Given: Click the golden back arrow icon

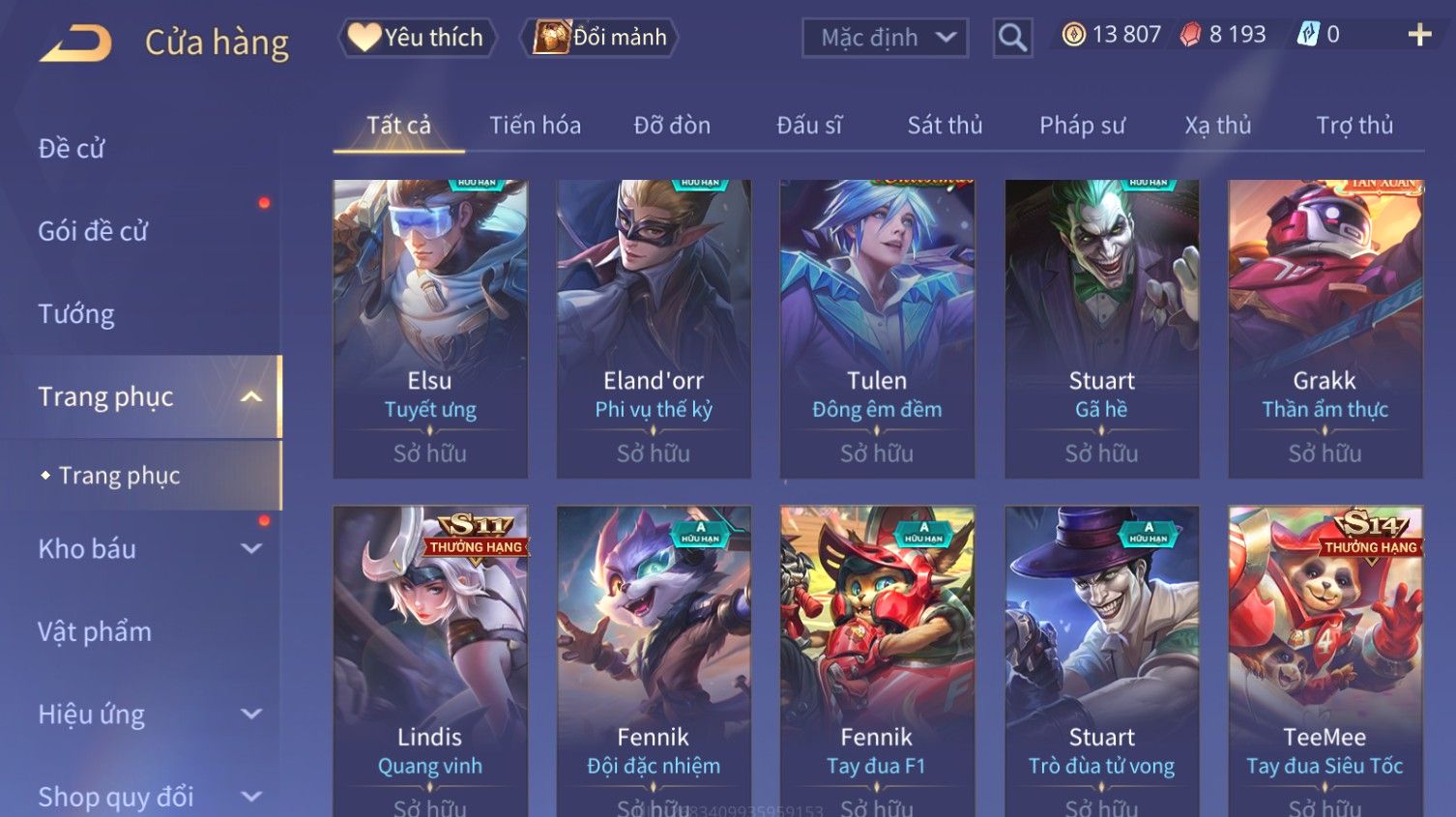Looking at the screenshot, I should pyautogui.click(x=75, y=44).
